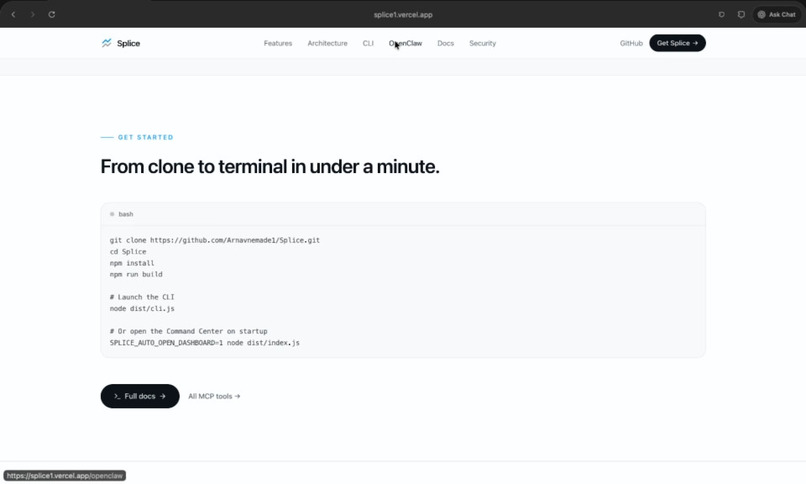Open the Features nav item
Screen dimensions: 806x484
click(278, 43)
